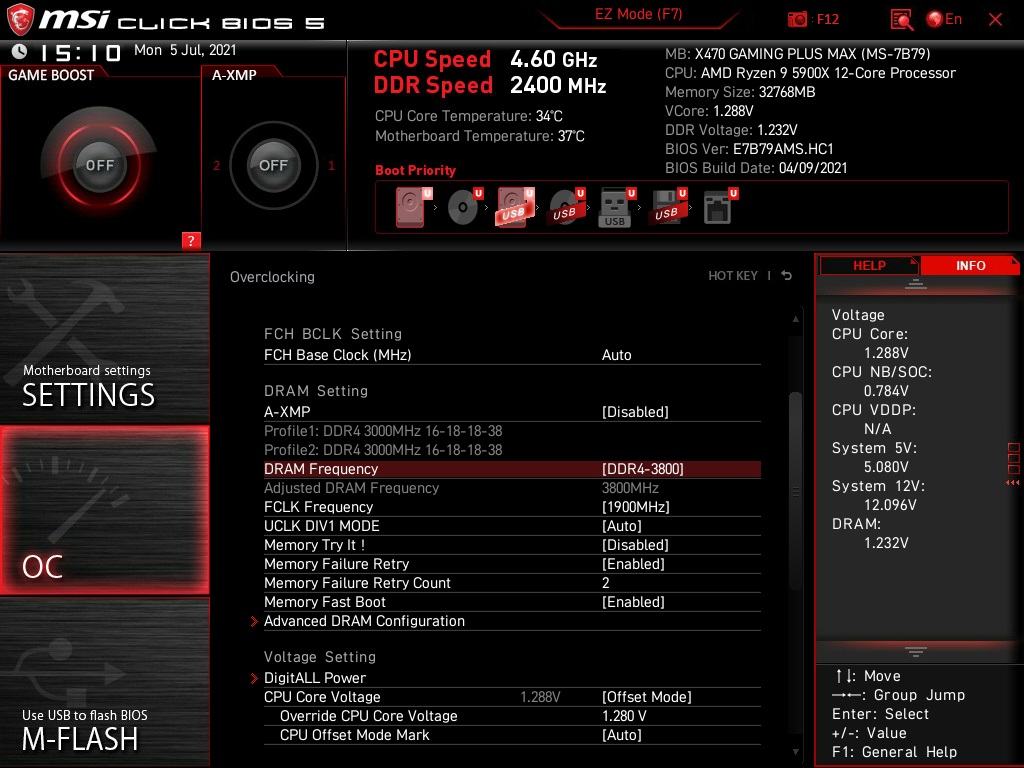Click the Adjusted DRAM Frequency row
The height and width of the screenshot is (768, 1024).
(512, 488)
